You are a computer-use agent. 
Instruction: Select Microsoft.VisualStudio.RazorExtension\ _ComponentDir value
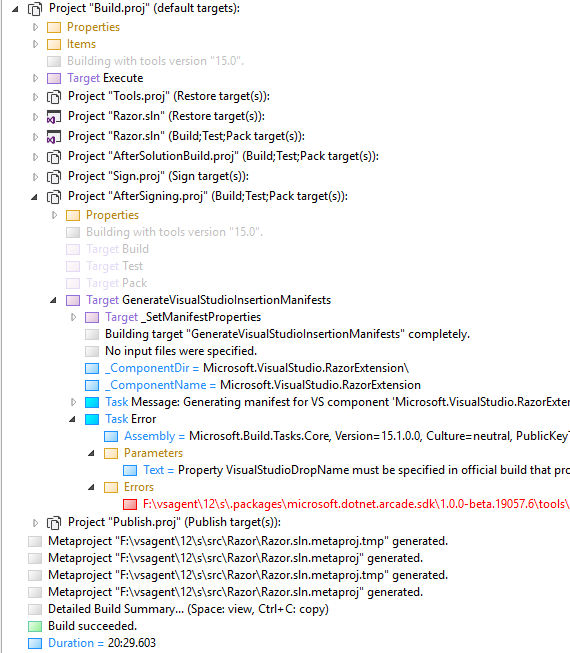pos(306,369)
